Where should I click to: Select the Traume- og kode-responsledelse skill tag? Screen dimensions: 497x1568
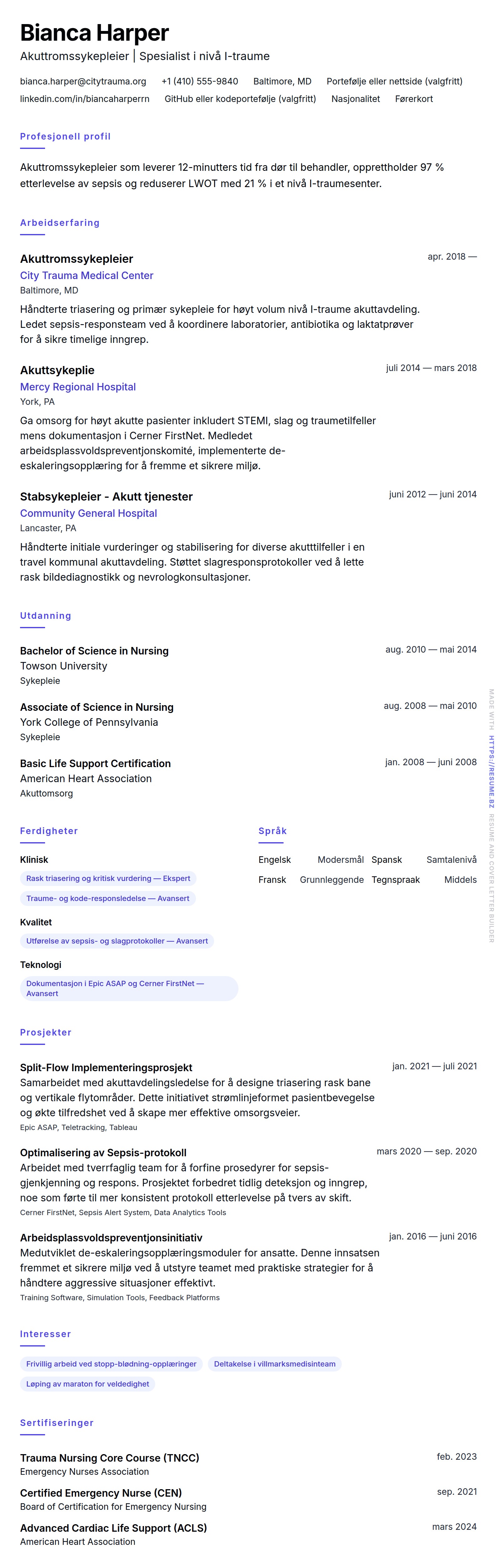107,899
